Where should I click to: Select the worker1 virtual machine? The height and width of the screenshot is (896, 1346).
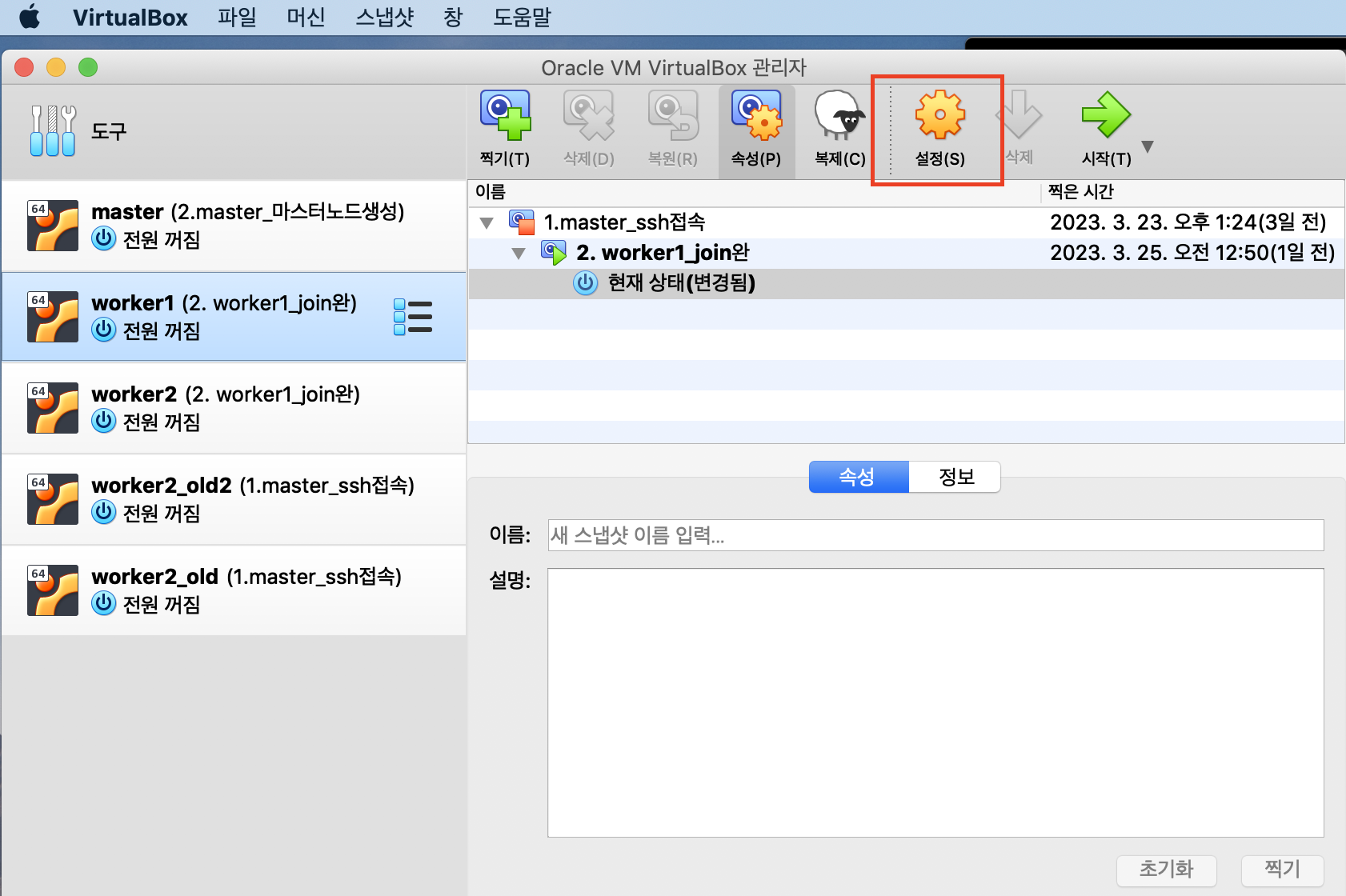click(x=234, y=317)
